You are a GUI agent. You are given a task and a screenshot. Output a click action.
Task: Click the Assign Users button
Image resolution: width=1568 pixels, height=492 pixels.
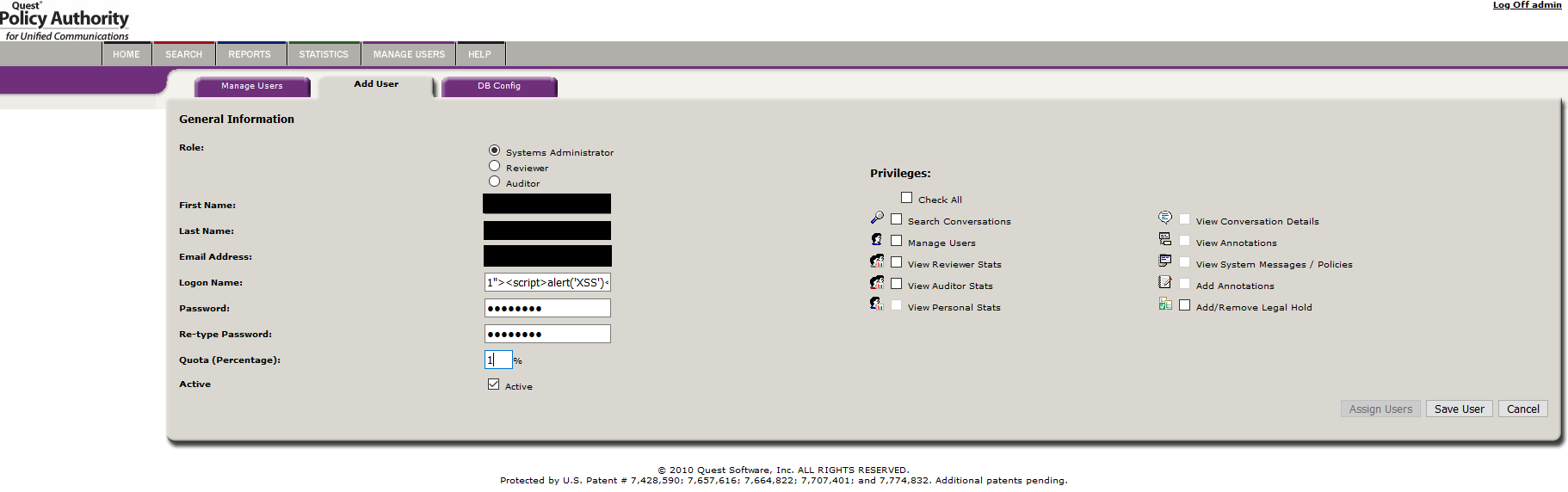tap(1380, 409)
